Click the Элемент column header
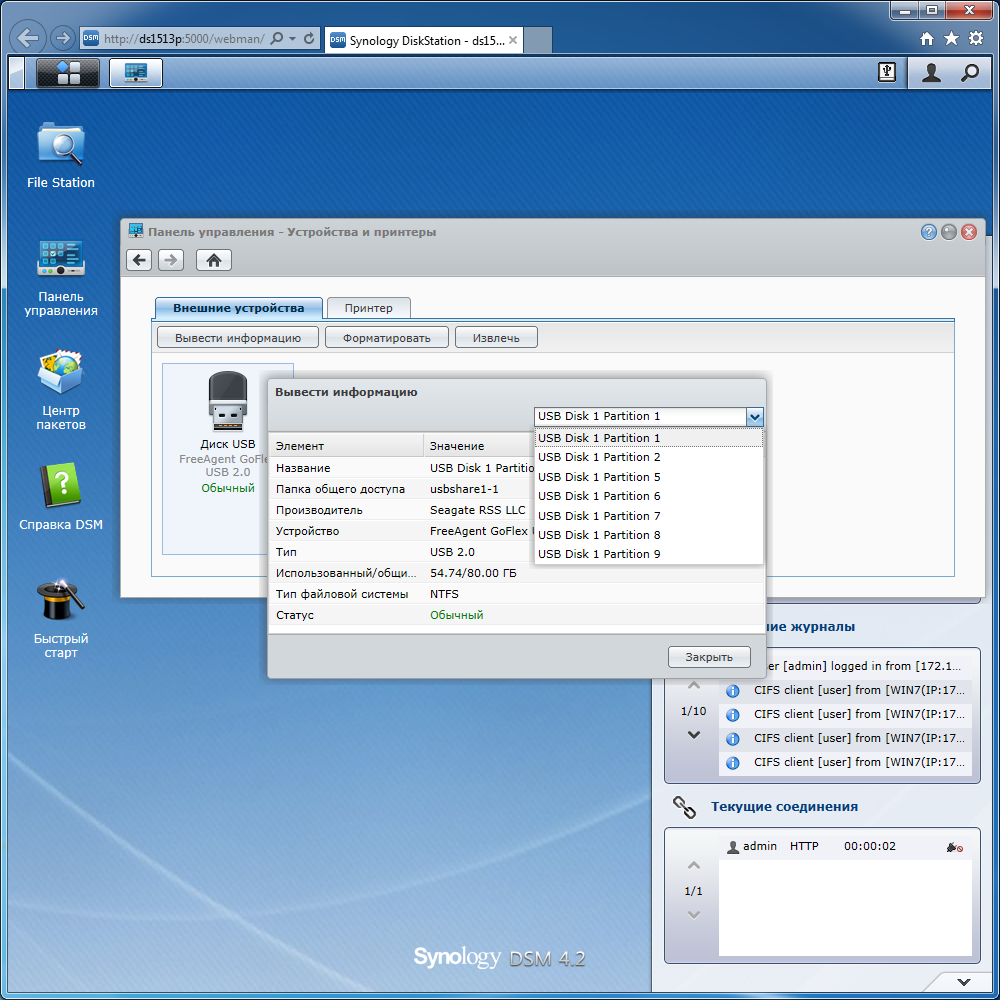The image size is (1000, 1000). 346,446
